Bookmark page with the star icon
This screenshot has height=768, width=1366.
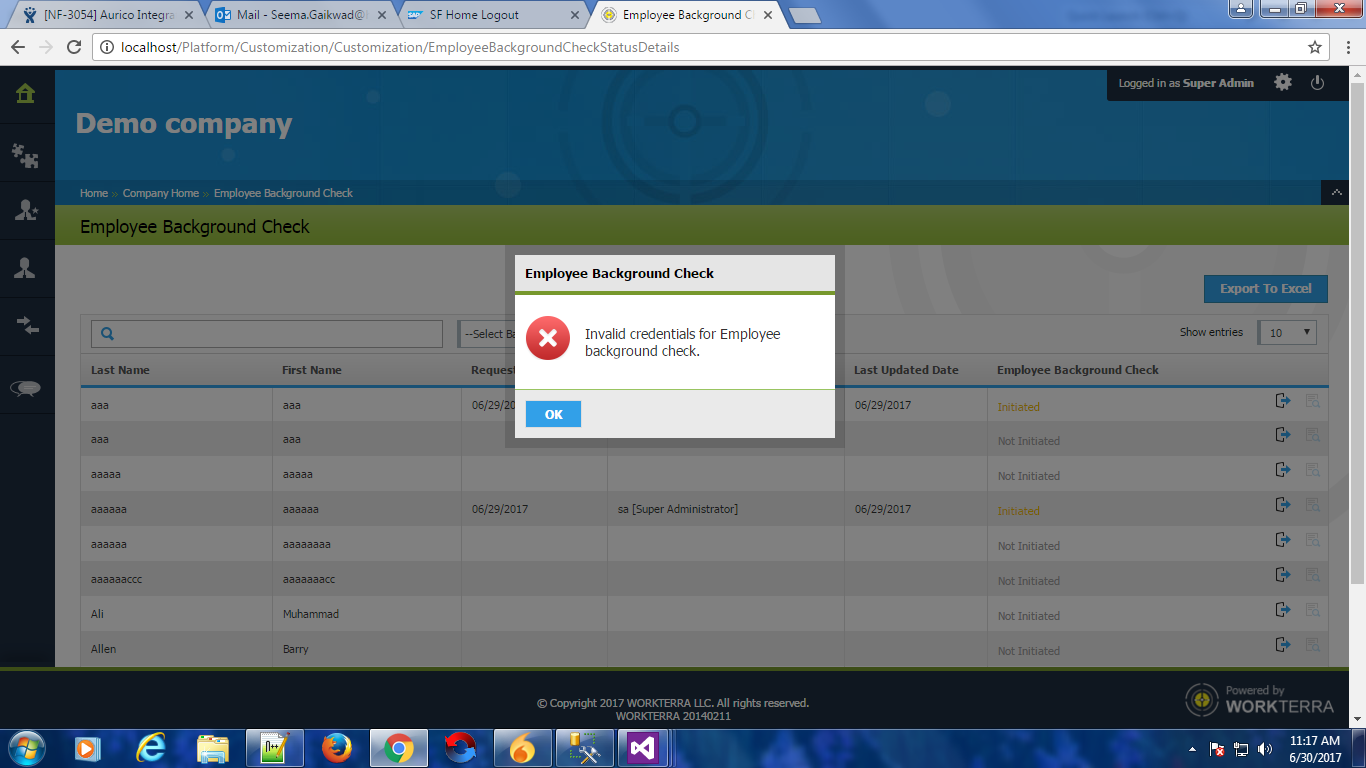1314,47
